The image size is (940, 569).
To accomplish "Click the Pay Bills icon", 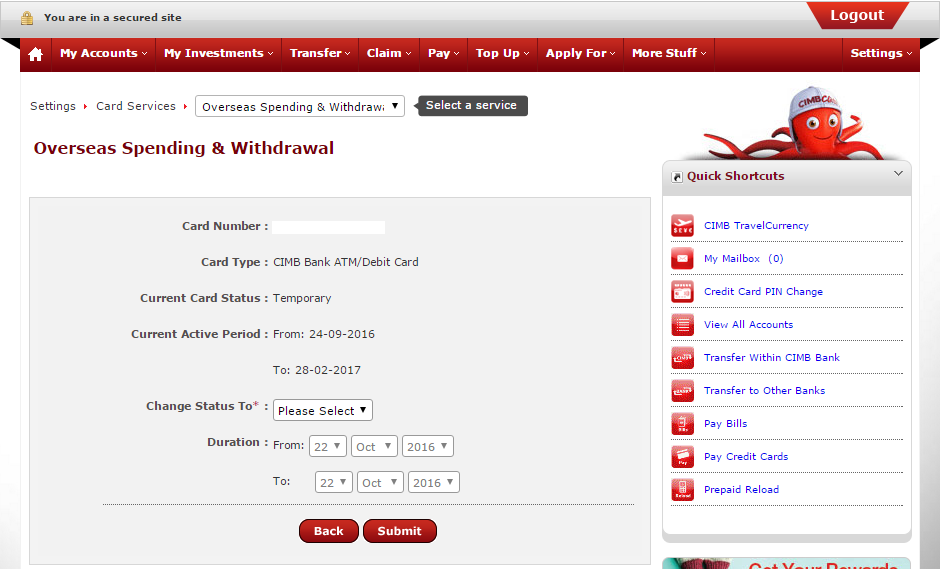I will click(682, 423).
